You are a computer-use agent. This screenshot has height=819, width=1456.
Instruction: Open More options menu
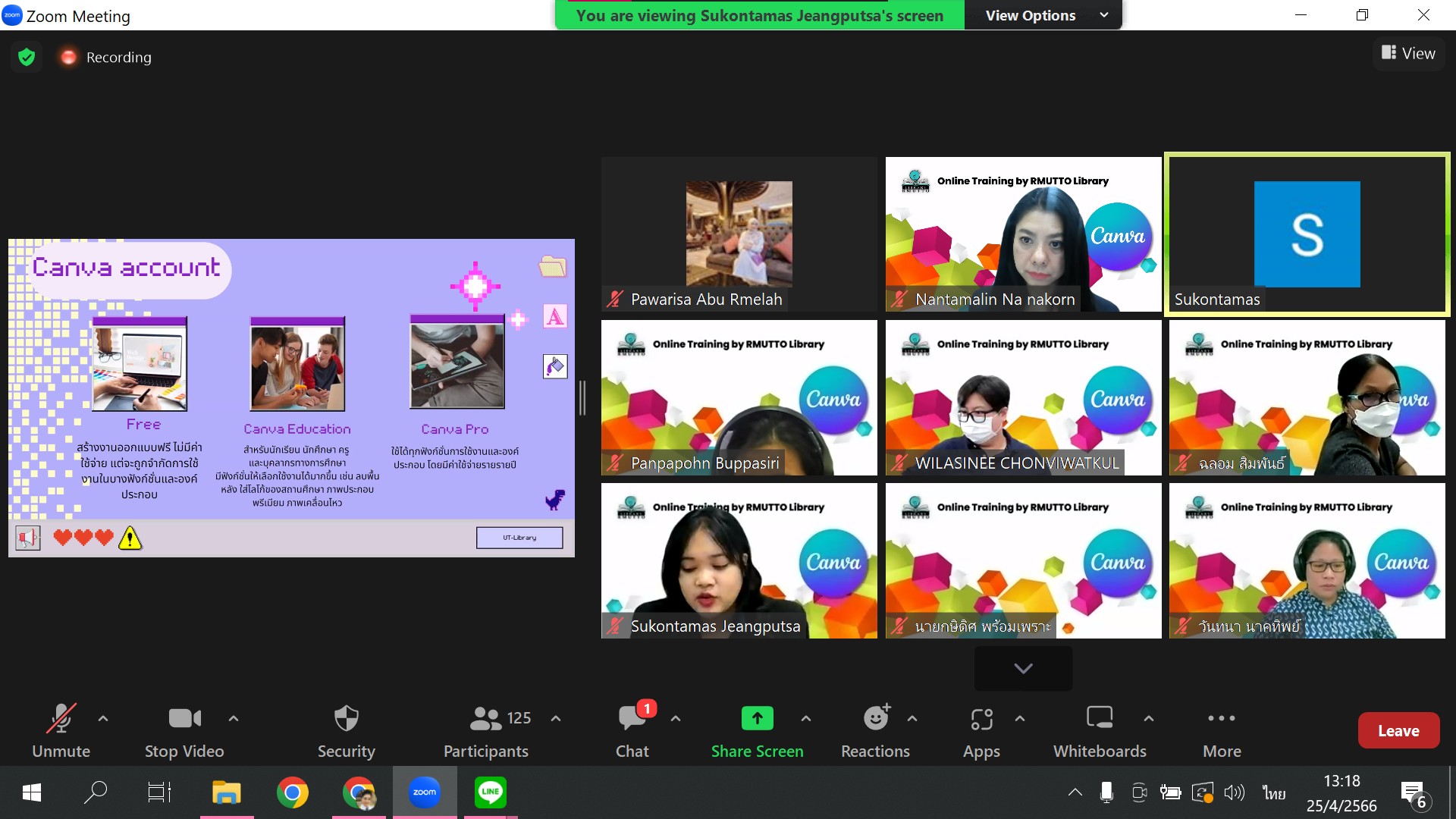click(1222, 731)
